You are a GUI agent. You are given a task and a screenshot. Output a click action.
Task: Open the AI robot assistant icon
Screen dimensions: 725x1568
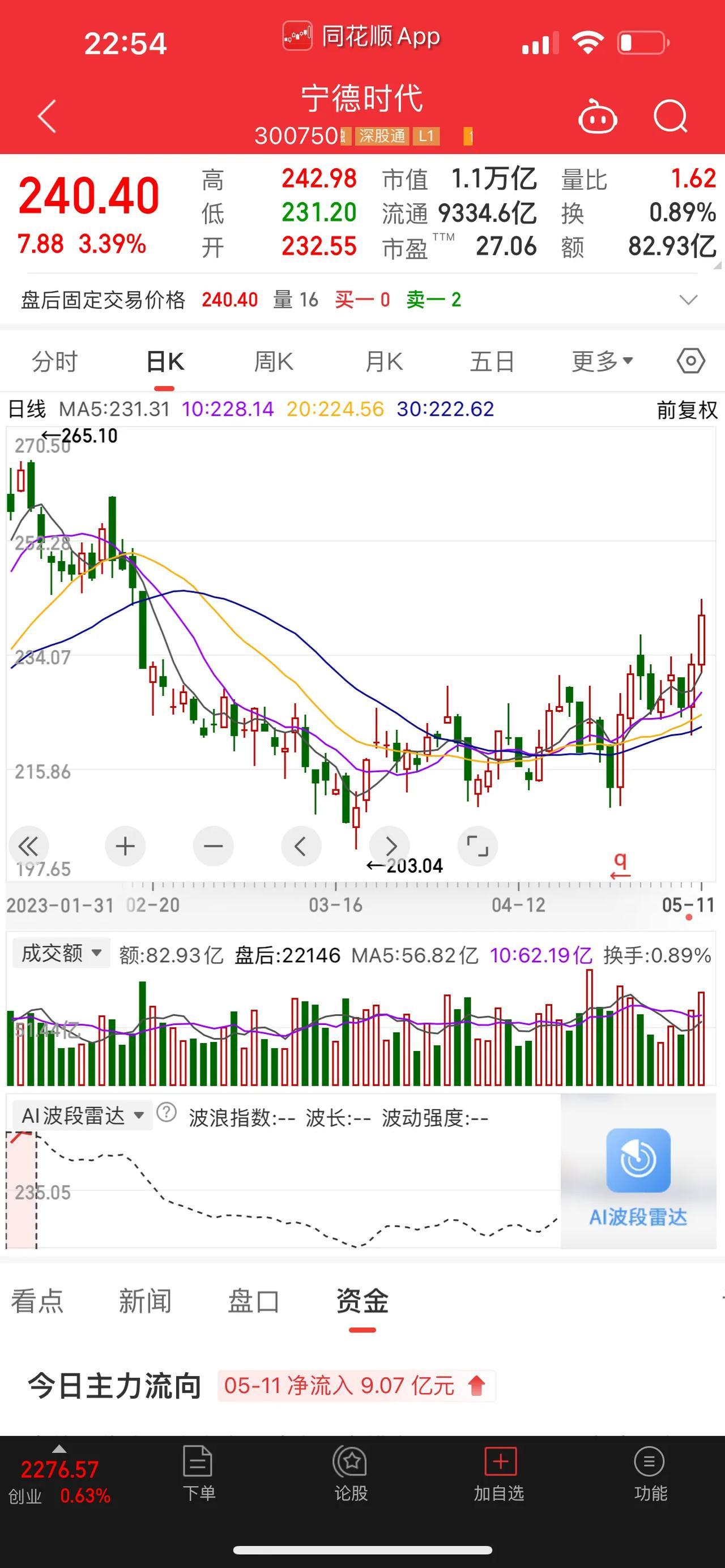[597, 116]
